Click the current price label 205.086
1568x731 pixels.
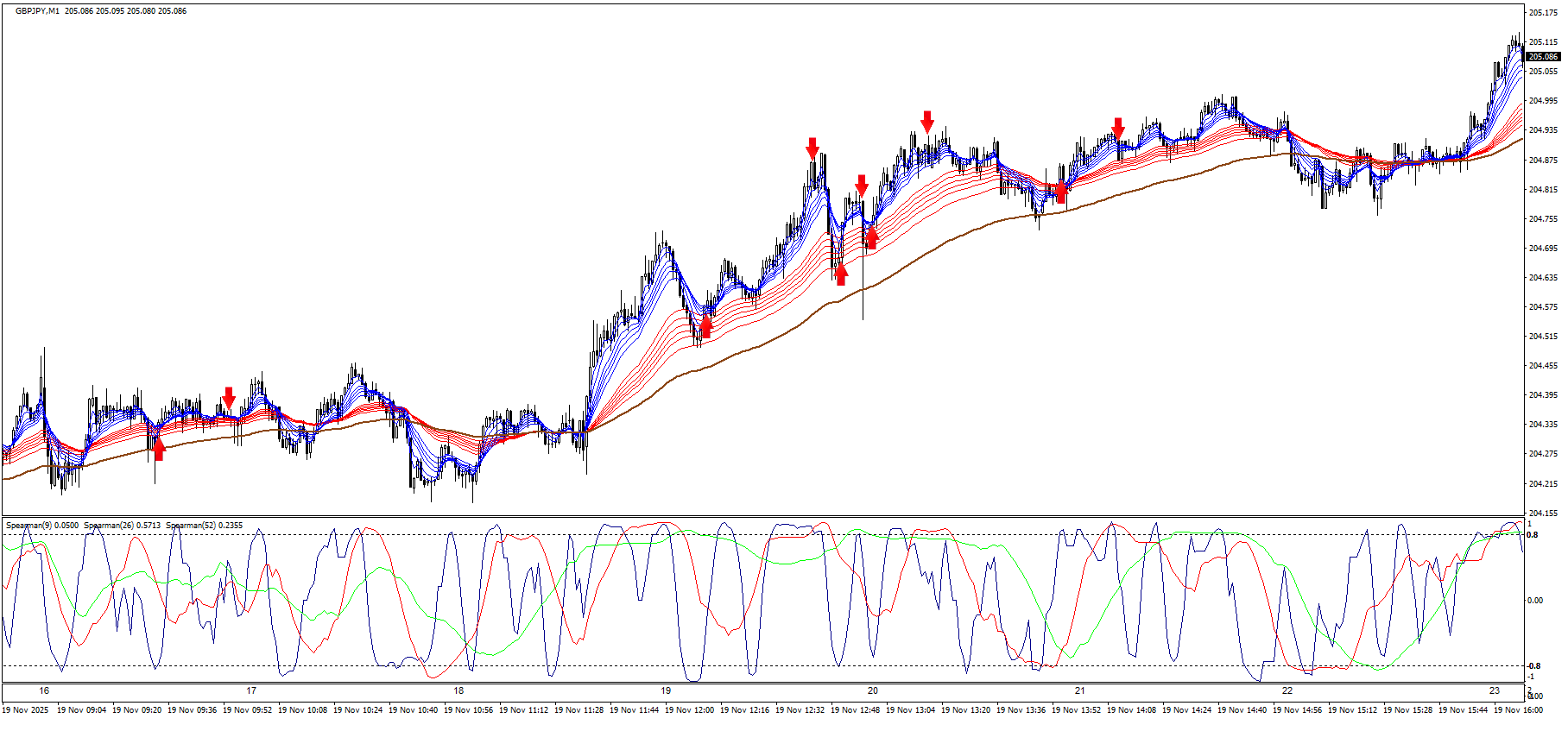click(1543, 57)
